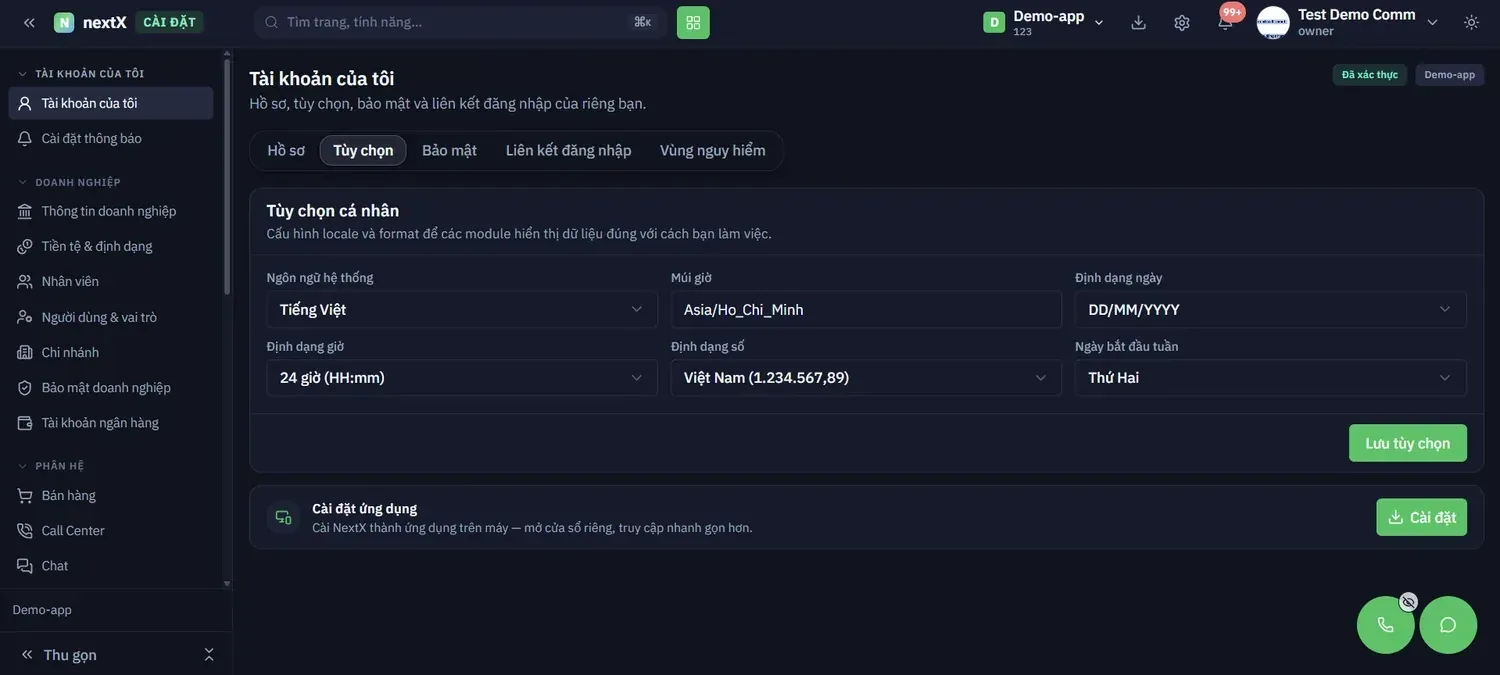Open notifications bell with 99+ badge

pyautogui.click(x=1226, y=20)
